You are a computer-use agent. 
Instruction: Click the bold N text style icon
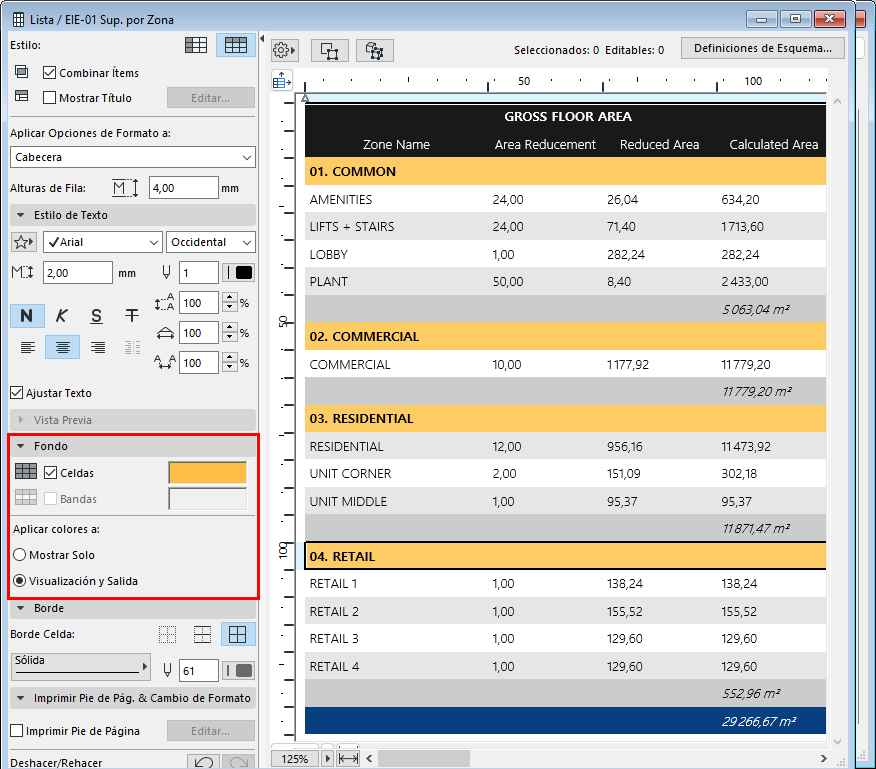click(27, 316)
